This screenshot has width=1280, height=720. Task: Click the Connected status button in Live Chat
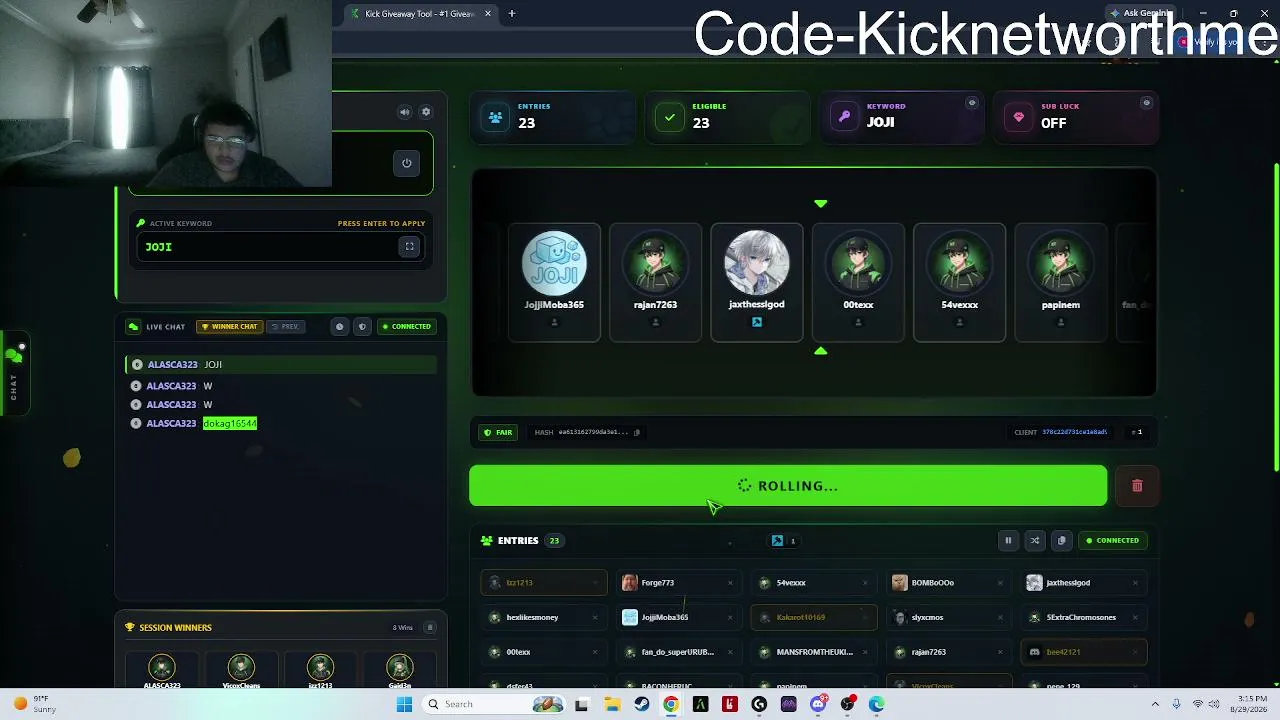pos(406,326)
